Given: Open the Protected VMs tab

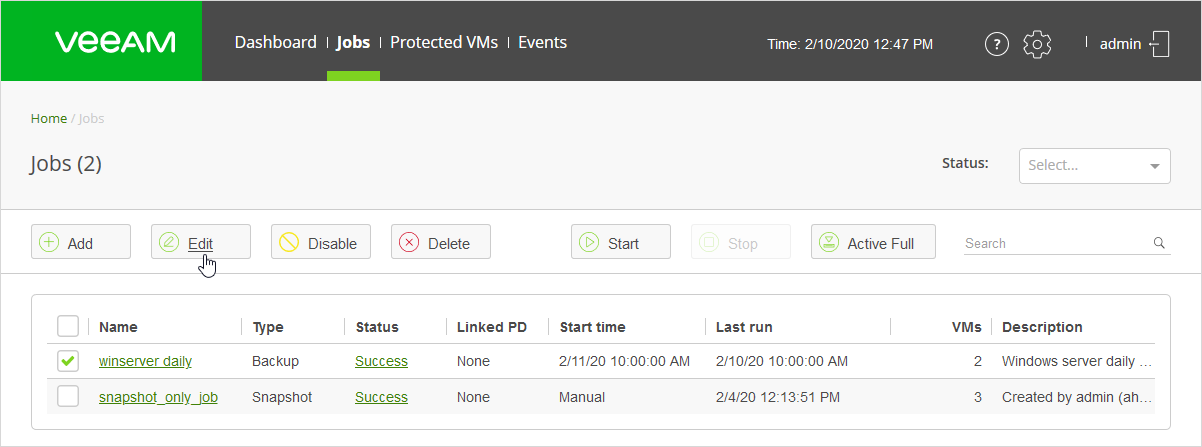Looking at the screenshot, I should click(444, 42).
